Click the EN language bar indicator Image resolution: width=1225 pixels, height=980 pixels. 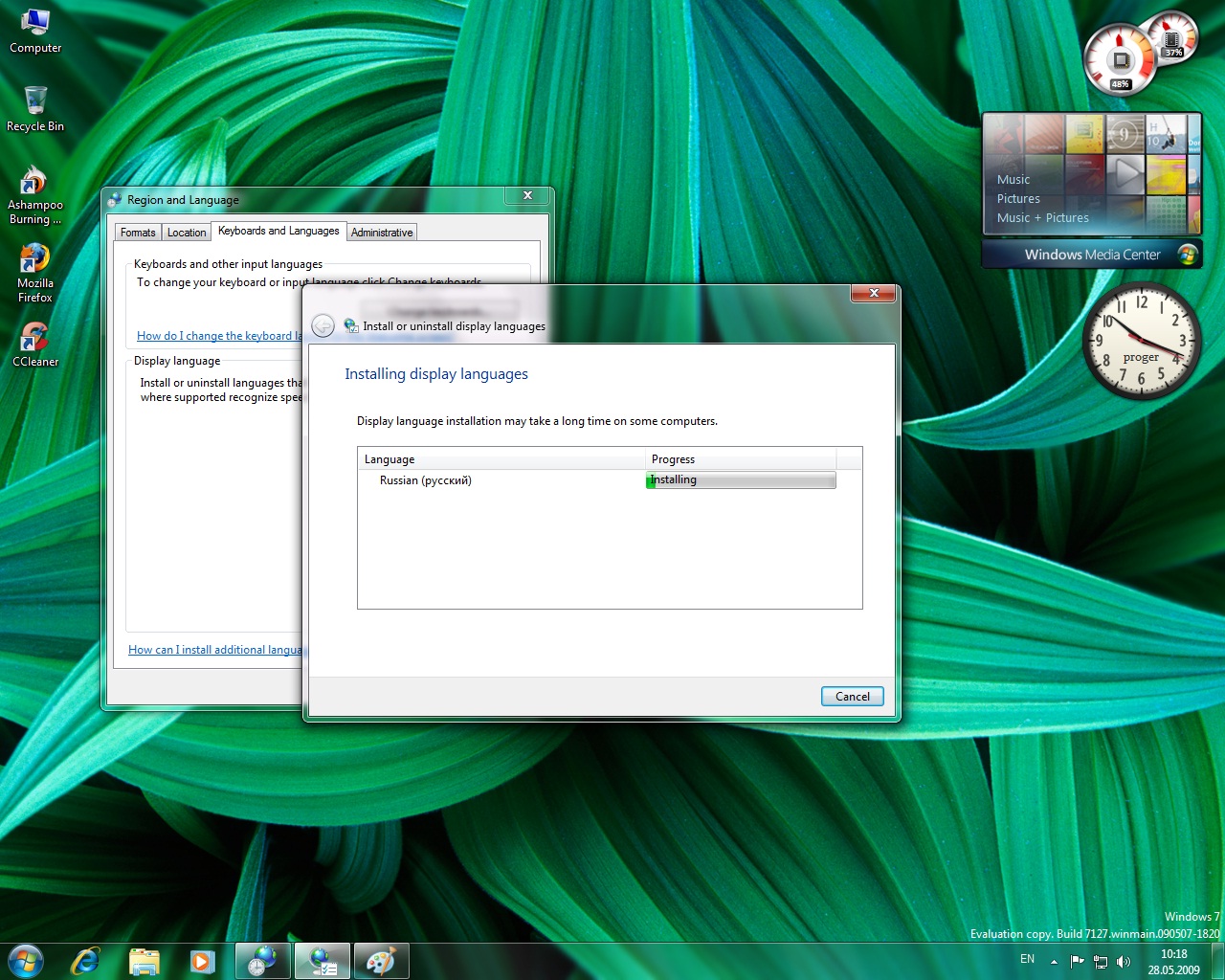1027,959
